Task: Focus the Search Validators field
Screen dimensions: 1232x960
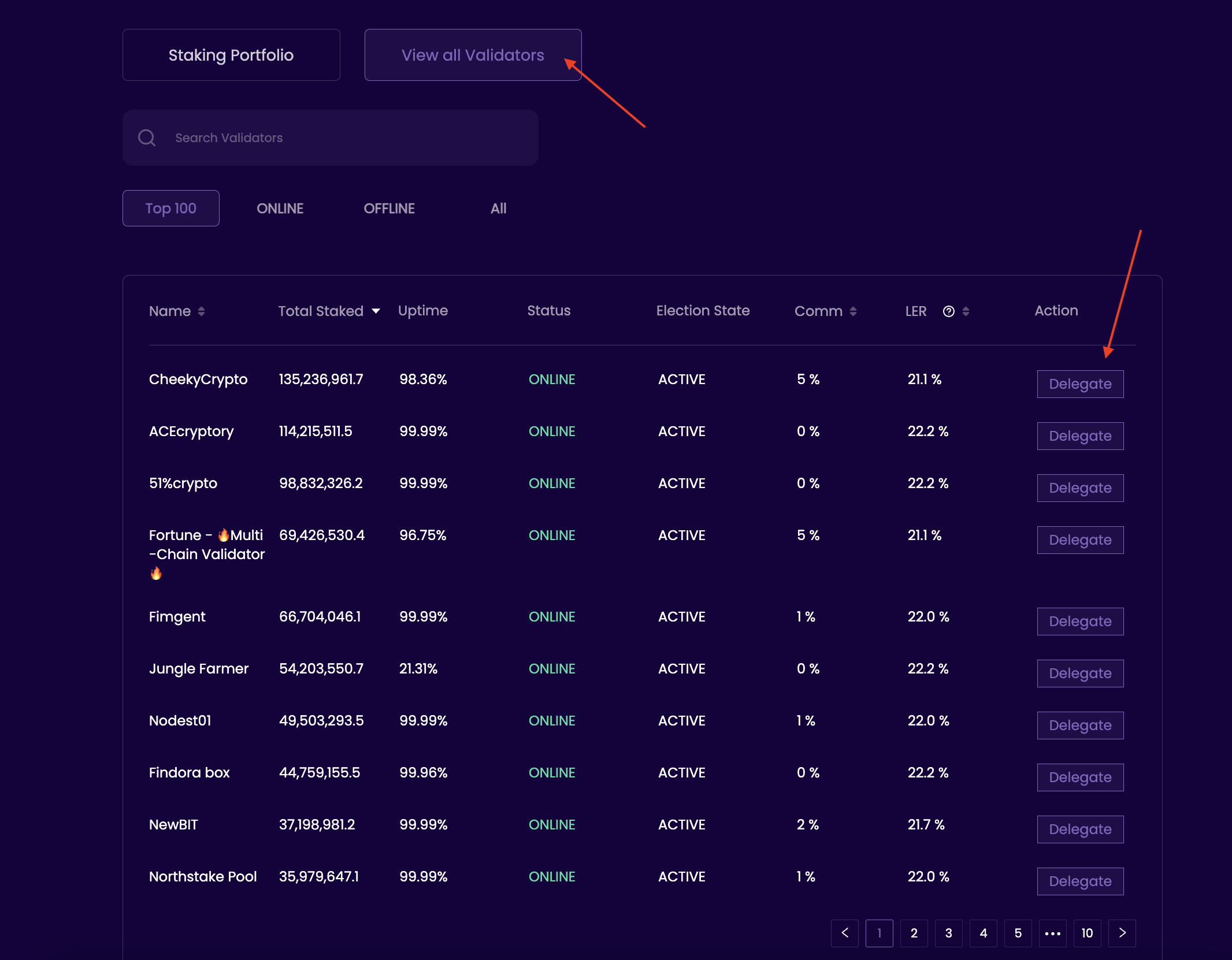Action: 347,137
